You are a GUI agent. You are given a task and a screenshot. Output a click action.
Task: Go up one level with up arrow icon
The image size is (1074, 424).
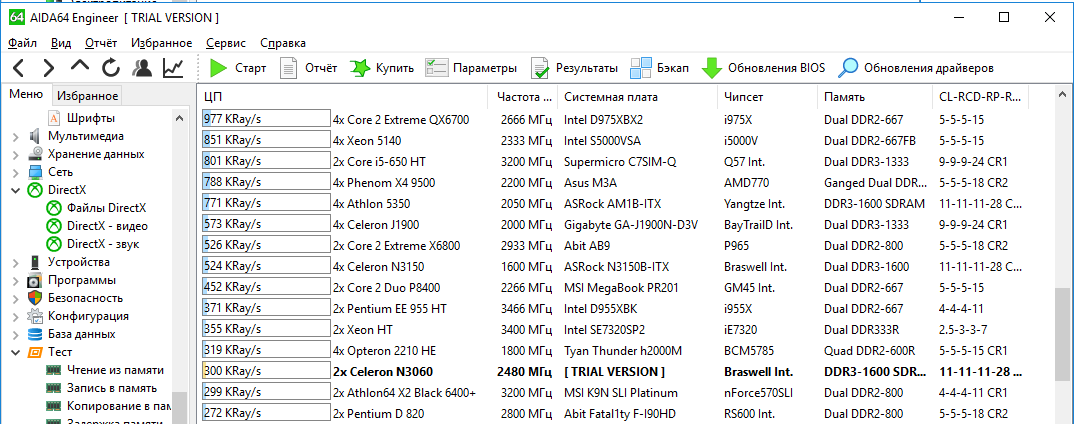pos(80,66)
